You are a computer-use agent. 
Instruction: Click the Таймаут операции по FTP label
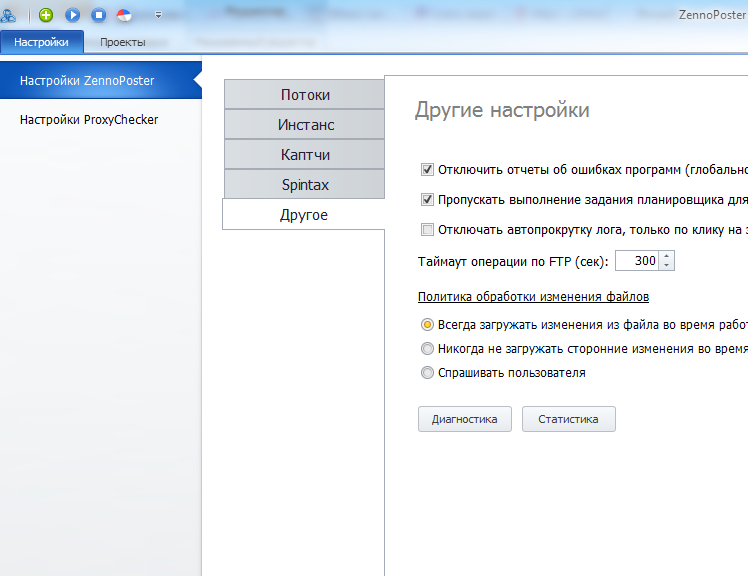click(x=513, y=262)
